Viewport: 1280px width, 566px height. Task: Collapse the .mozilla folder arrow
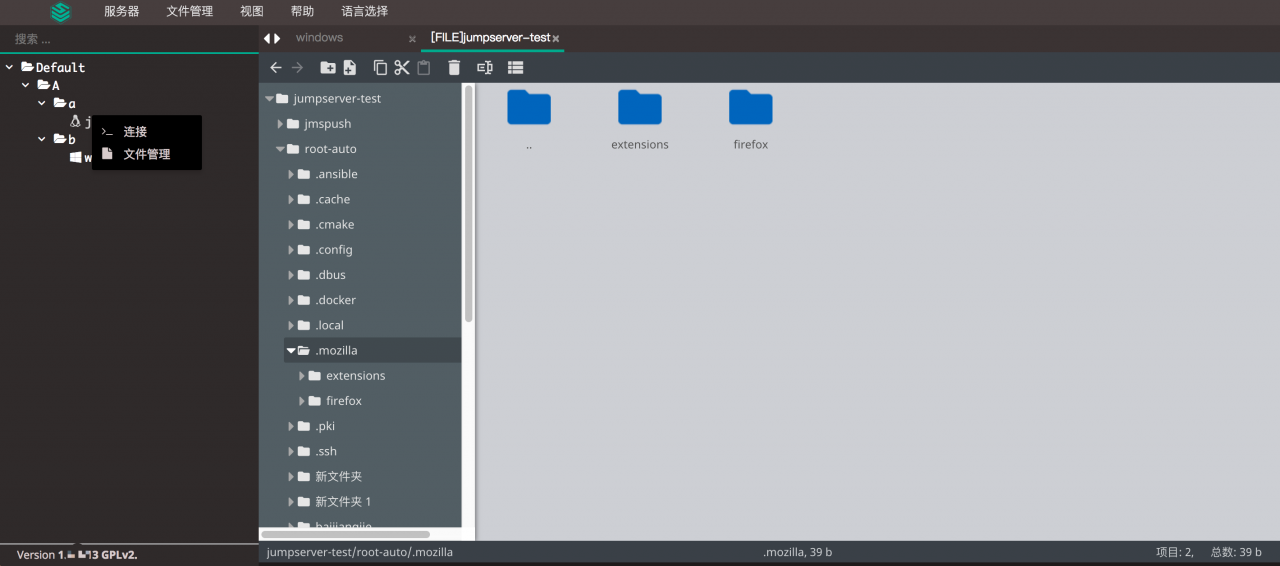tap(291, 351)
